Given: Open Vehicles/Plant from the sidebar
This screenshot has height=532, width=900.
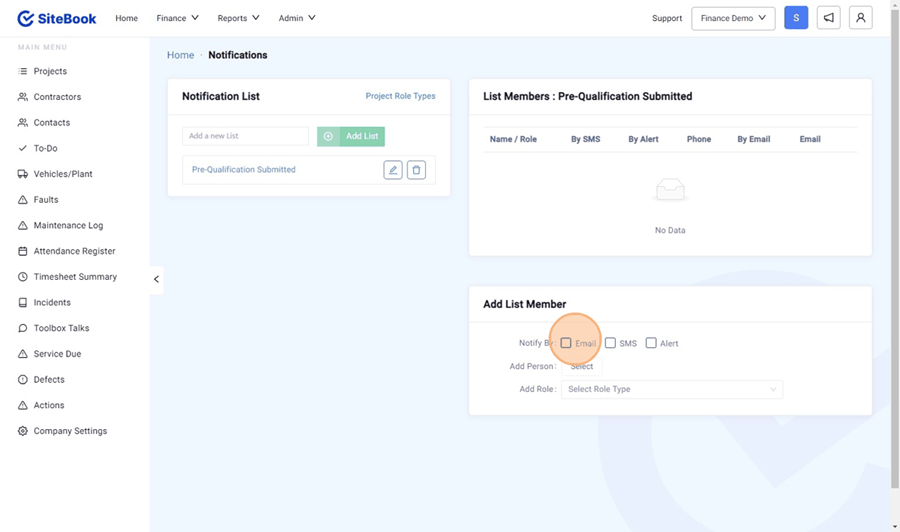Looking at the screenshot, I should click(x=62, y=174).
